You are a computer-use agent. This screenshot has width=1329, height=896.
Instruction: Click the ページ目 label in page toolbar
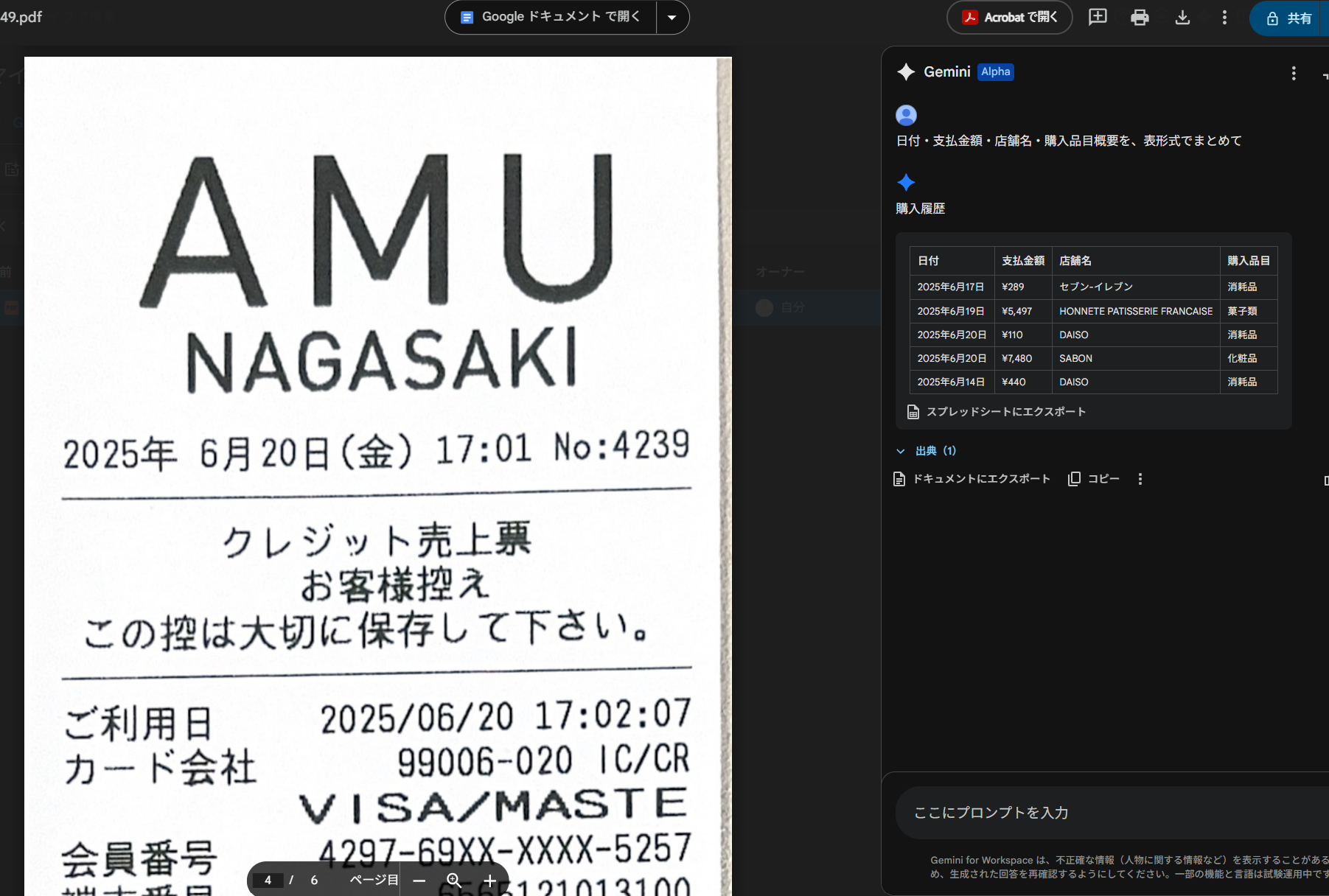pos(374,880)
